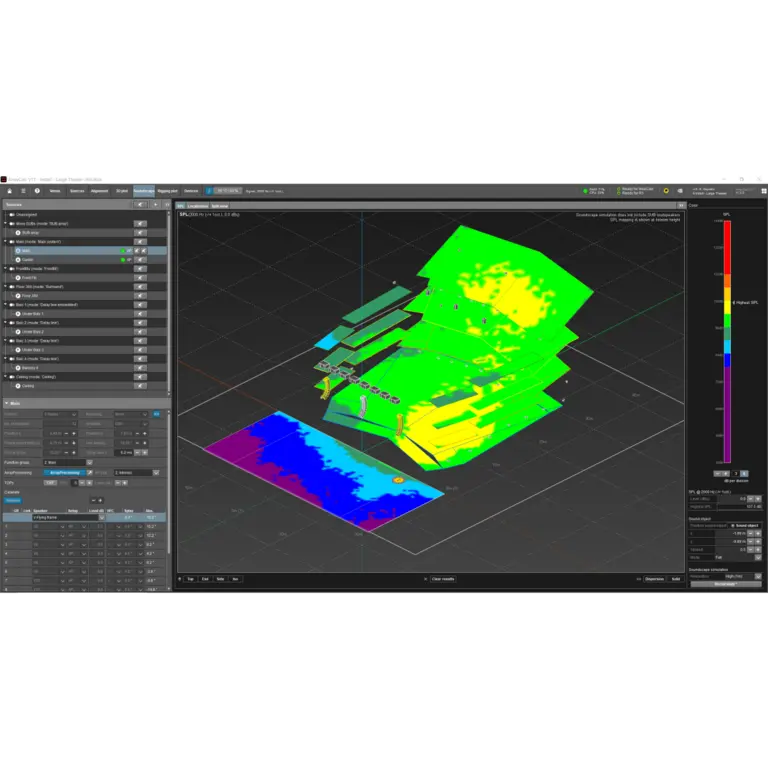
Task: Click the home icon in the top toolbar
Action: coord(8,190)
